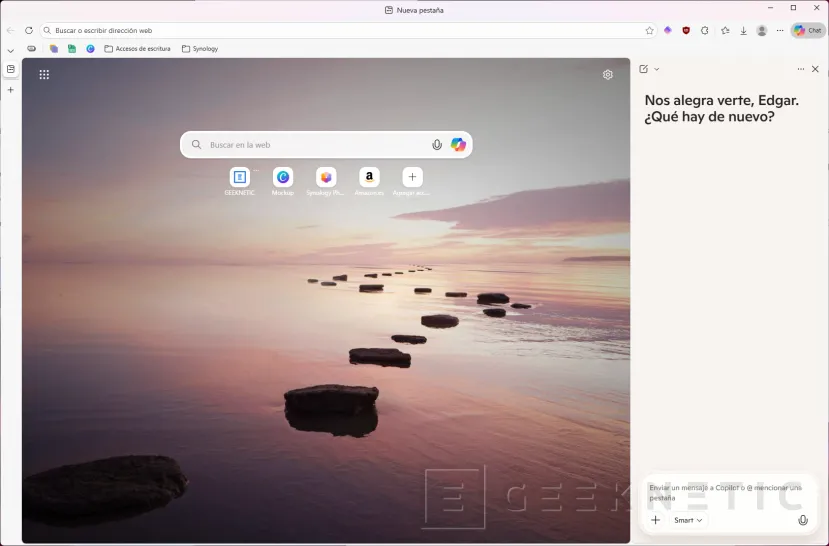Click plus to attach in Copilot

coord(656,520)
